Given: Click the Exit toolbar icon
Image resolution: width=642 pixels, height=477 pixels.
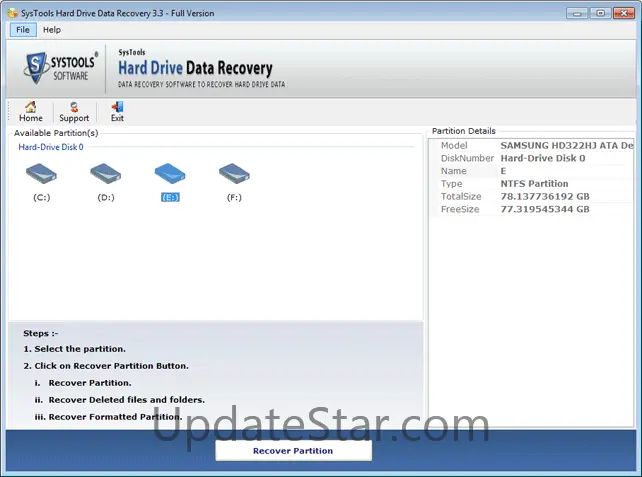Looking at the screenshot, I should pos(117,112).
